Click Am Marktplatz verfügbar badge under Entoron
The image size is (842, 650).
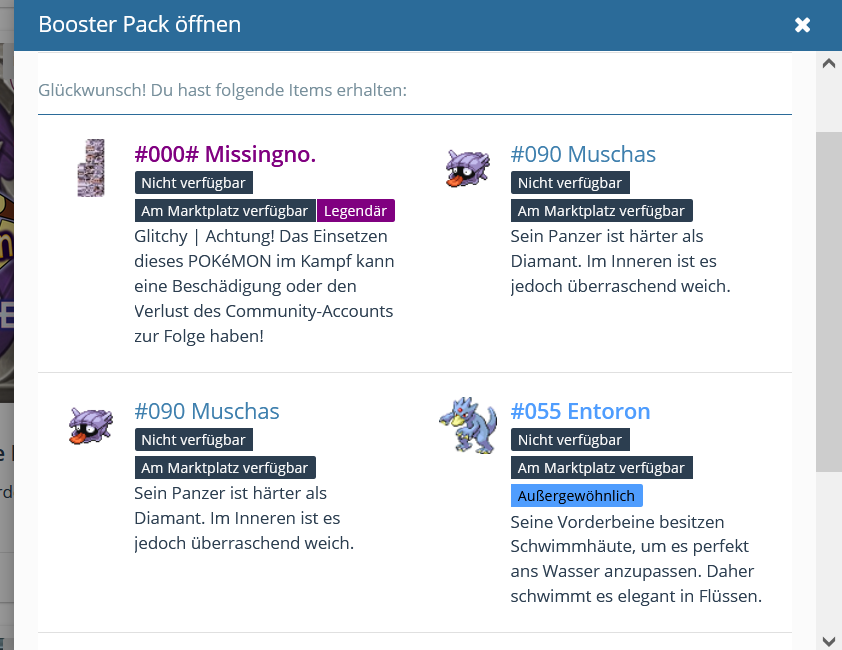(x=601, y=468)
